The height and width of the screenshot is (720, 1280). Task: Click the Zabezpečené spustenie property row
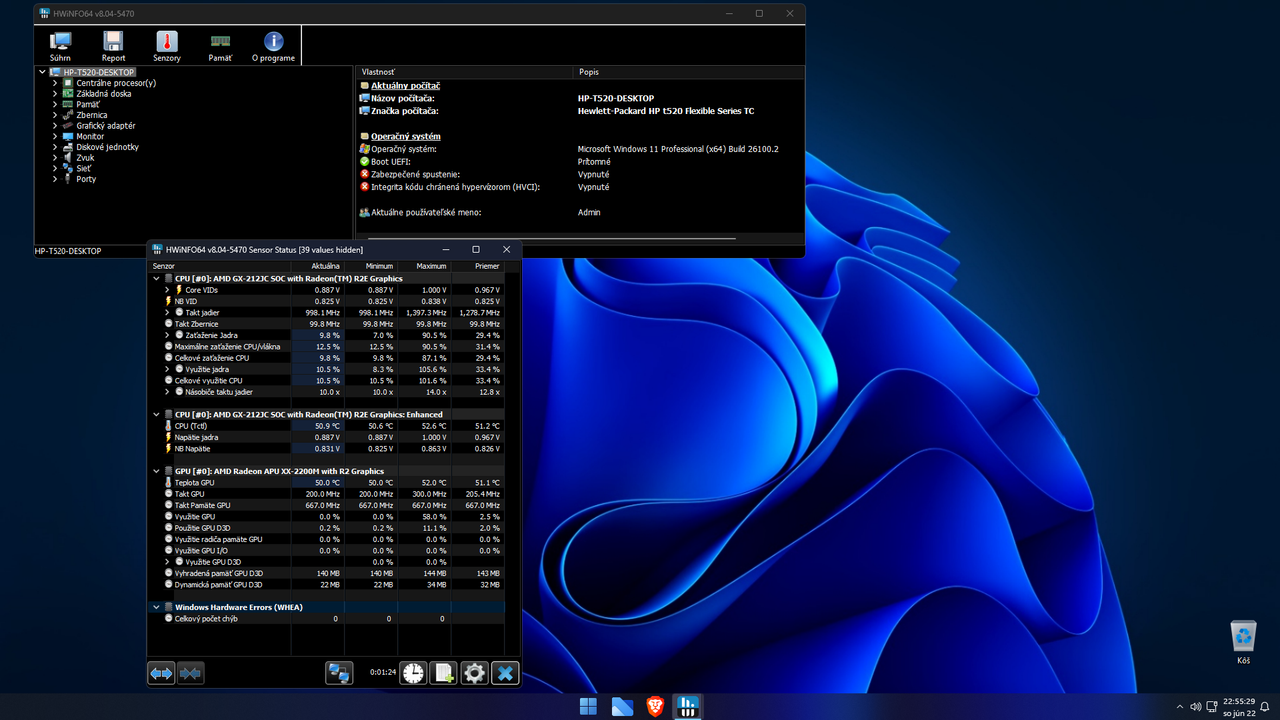580,174
